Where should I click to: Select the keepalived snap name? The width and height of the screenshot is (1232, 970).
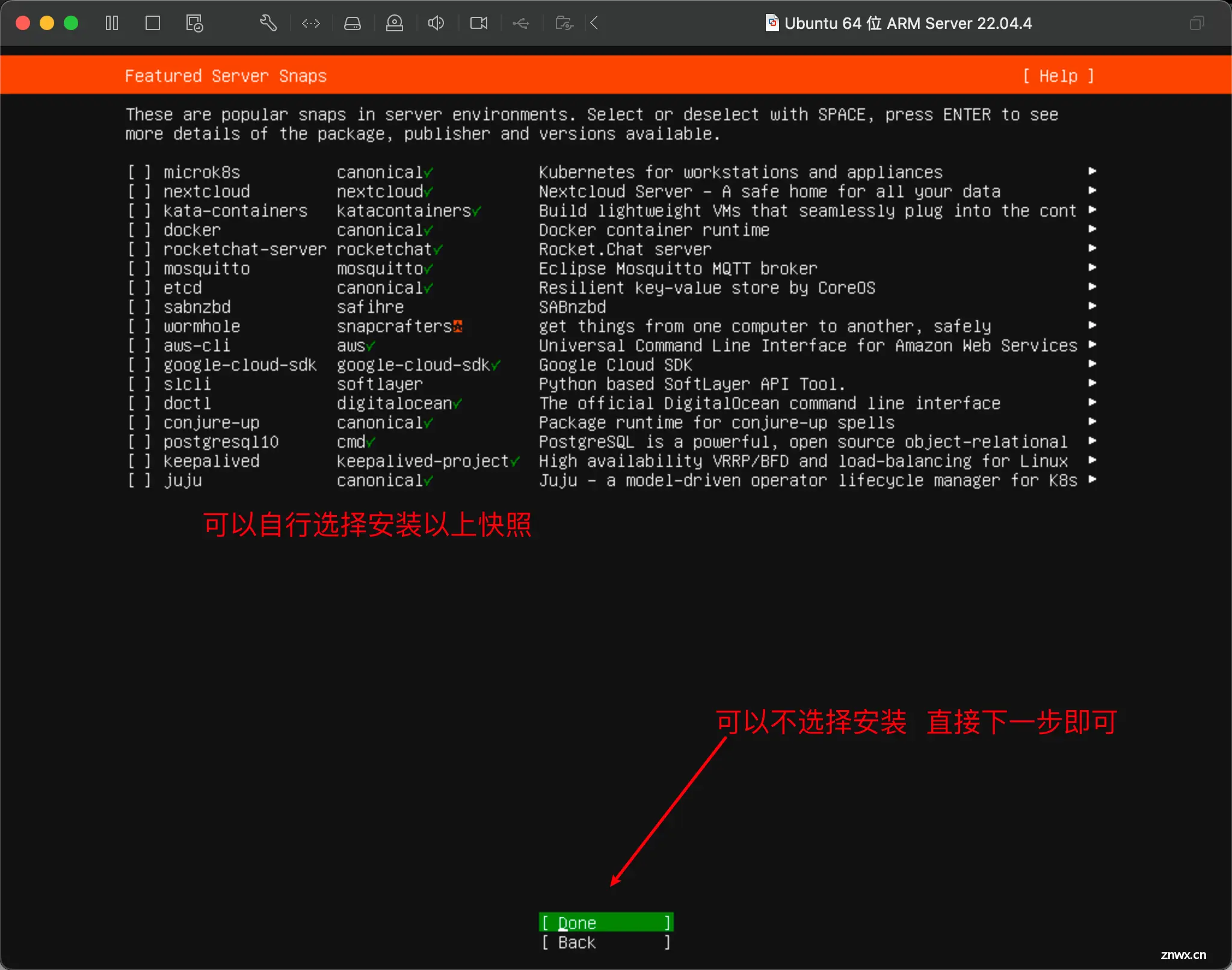click(x=211, y=462)
